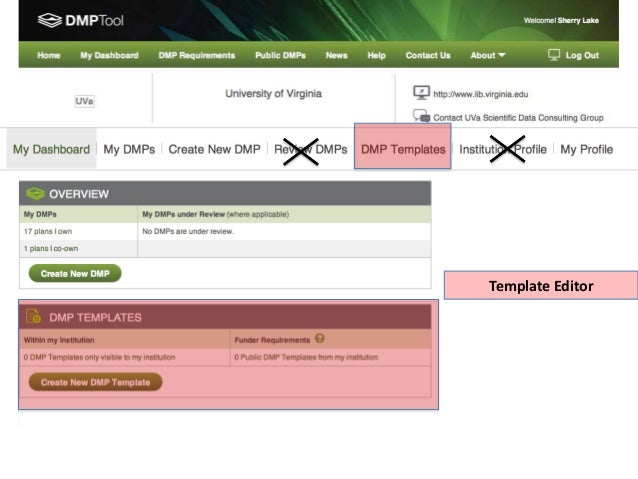Click the 'Welcome! Sherry Lake' text
The image size is (638, 479).
point(561,20)
